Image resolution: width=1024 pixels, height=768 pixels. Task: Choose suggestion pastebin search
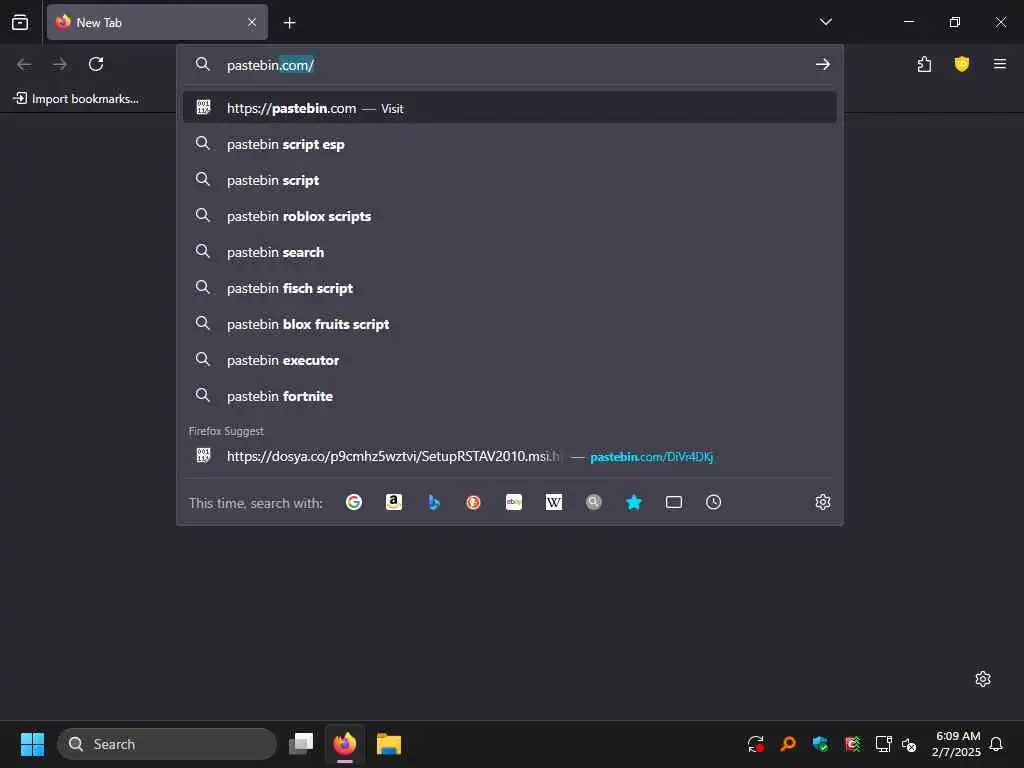pos(509,252)
